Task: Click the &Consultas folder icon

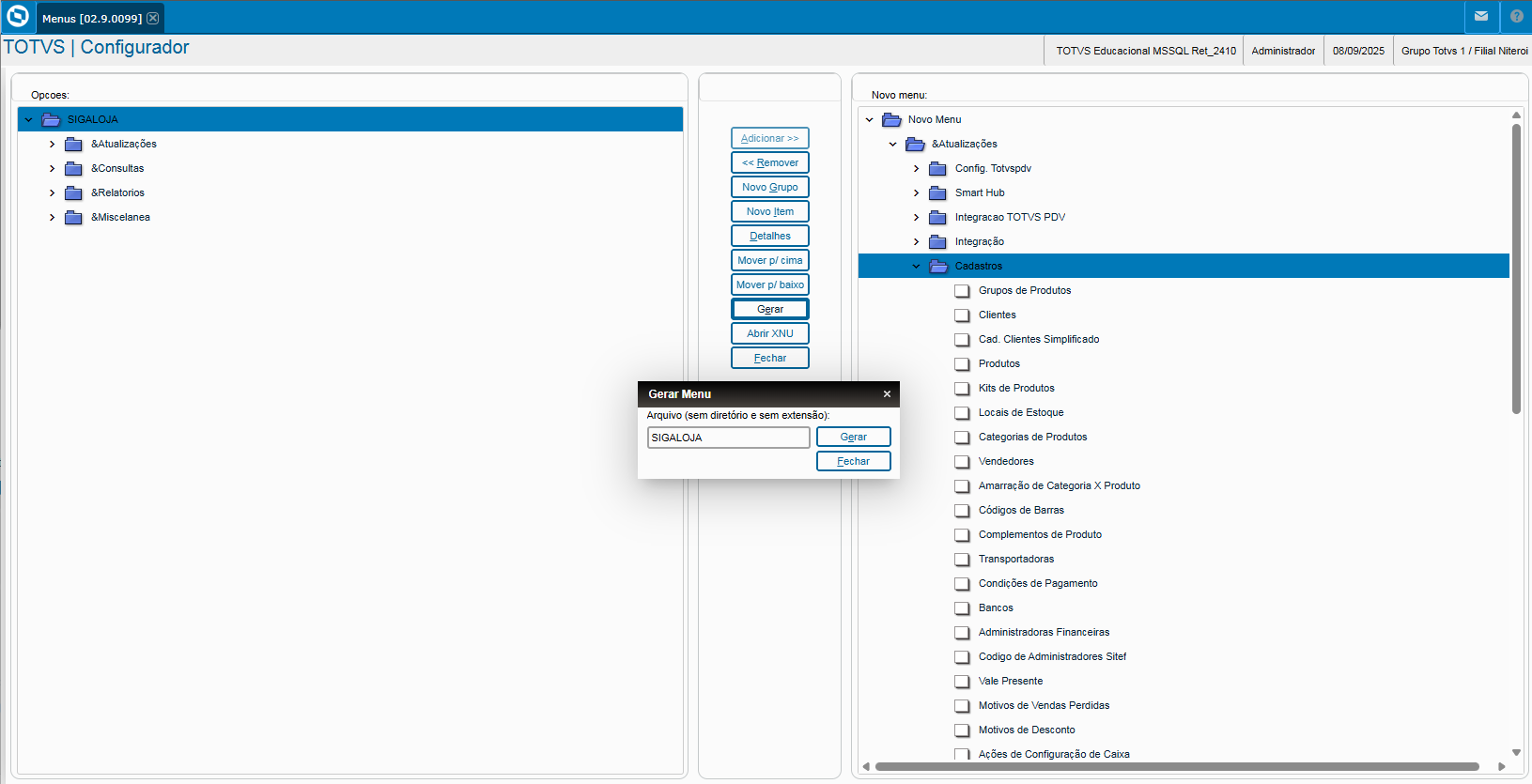Action: [73, 168]
